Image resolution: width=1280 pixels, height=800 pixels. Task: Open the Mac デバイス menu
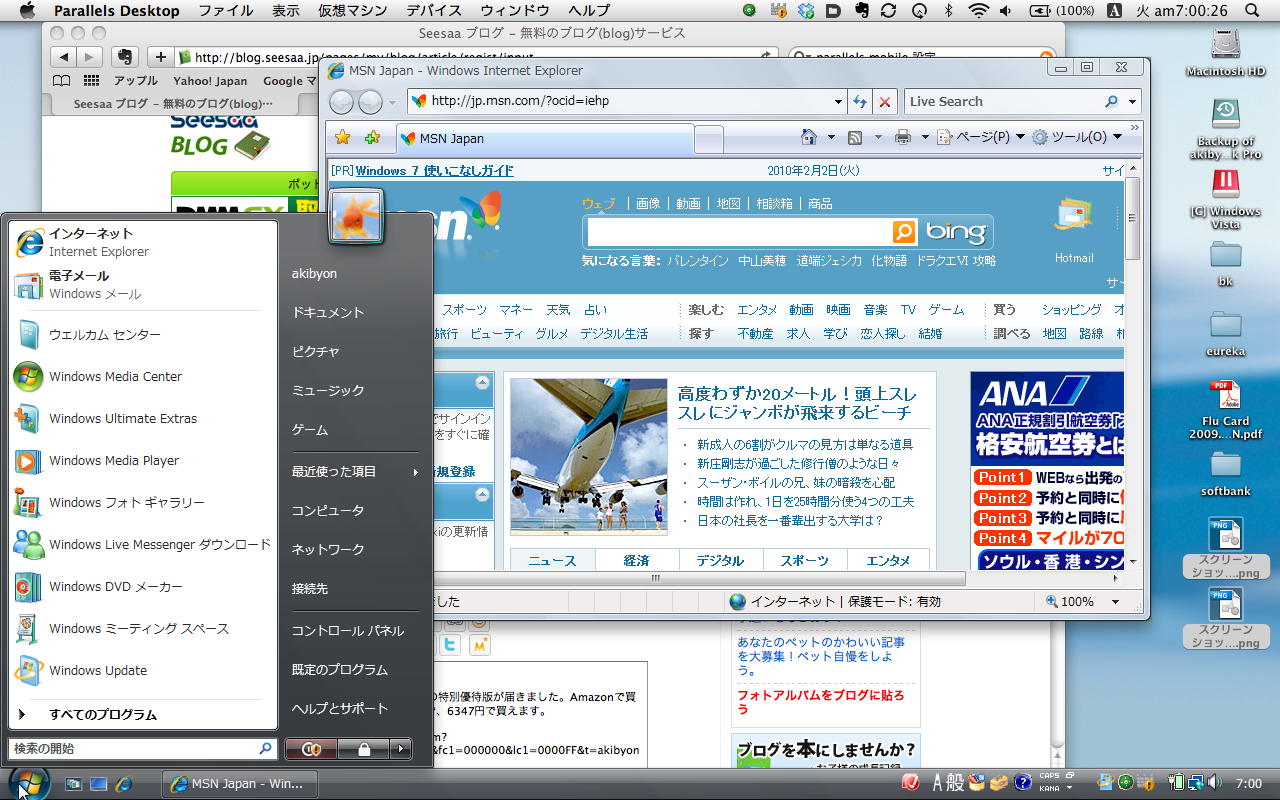click(x=434, y=11)
